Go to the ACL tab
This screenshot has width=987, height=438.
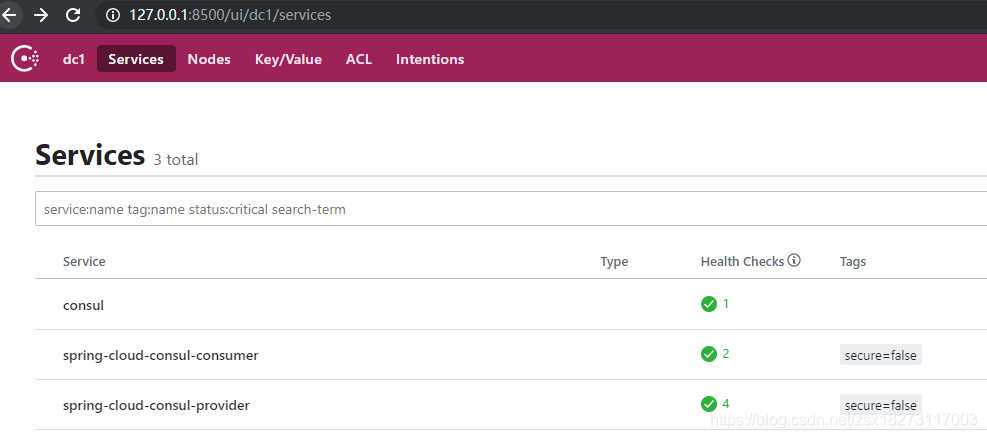(x=359, y=59)
